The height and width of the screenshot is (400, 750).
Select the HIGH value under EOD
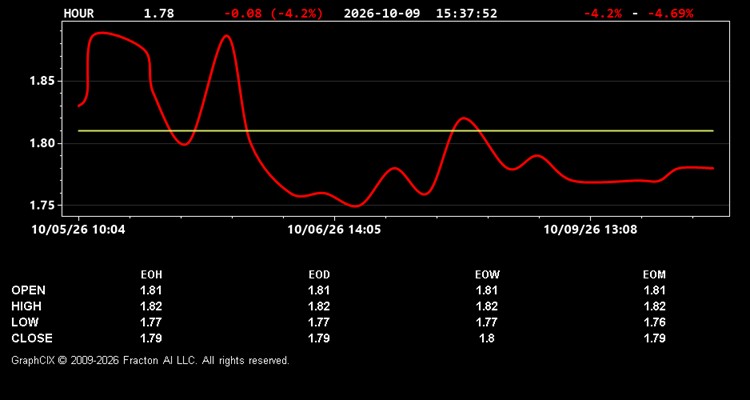coord(319,306)
